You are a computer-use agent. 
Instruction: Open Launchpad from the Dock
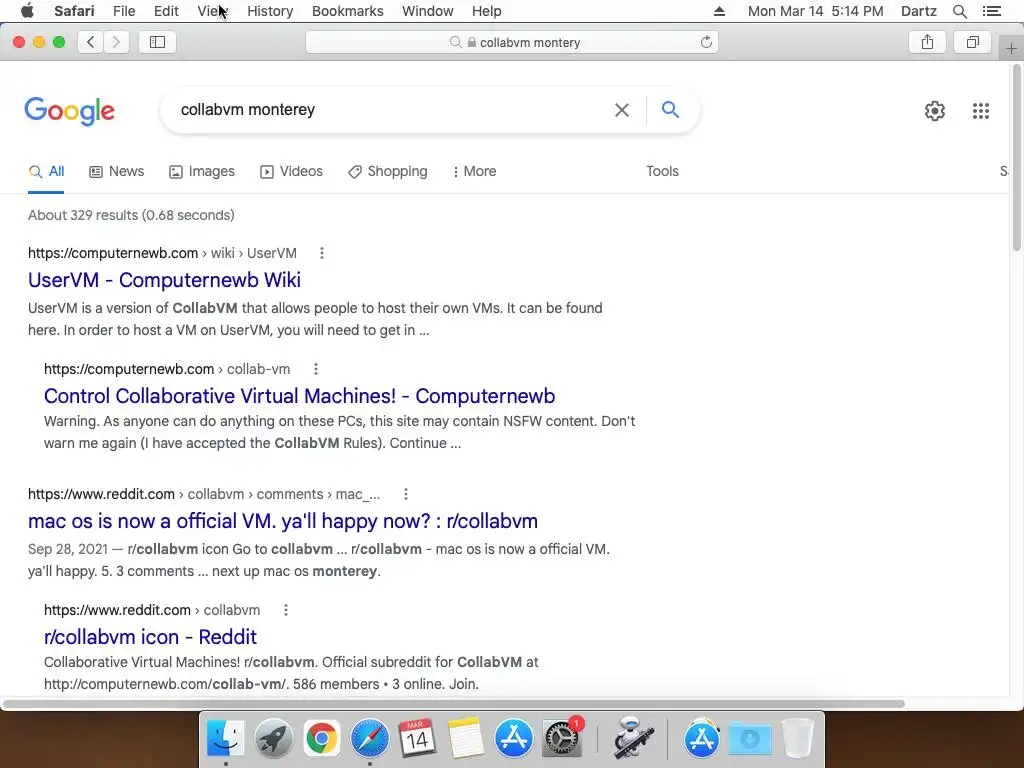273,739
